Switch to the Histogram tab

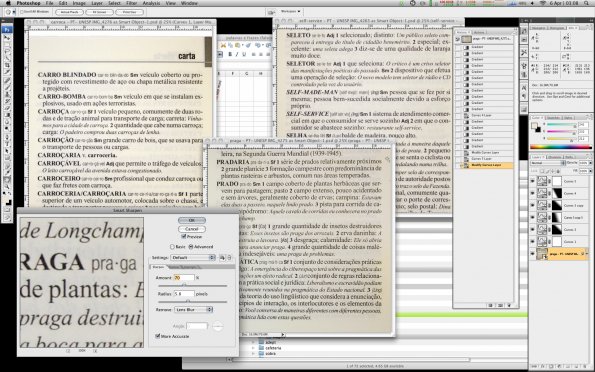[557, 28]
